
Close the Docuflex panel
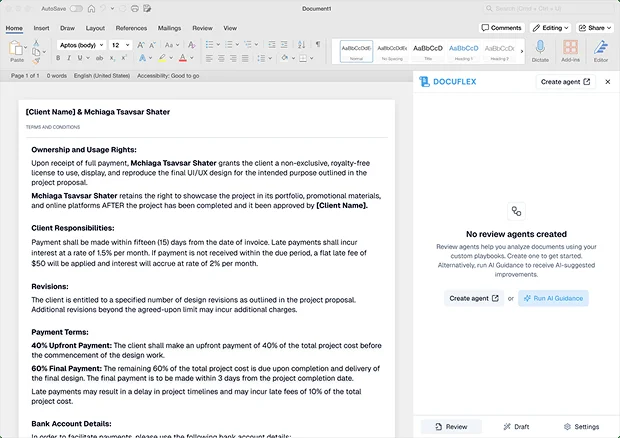click(x=607, y=82)
